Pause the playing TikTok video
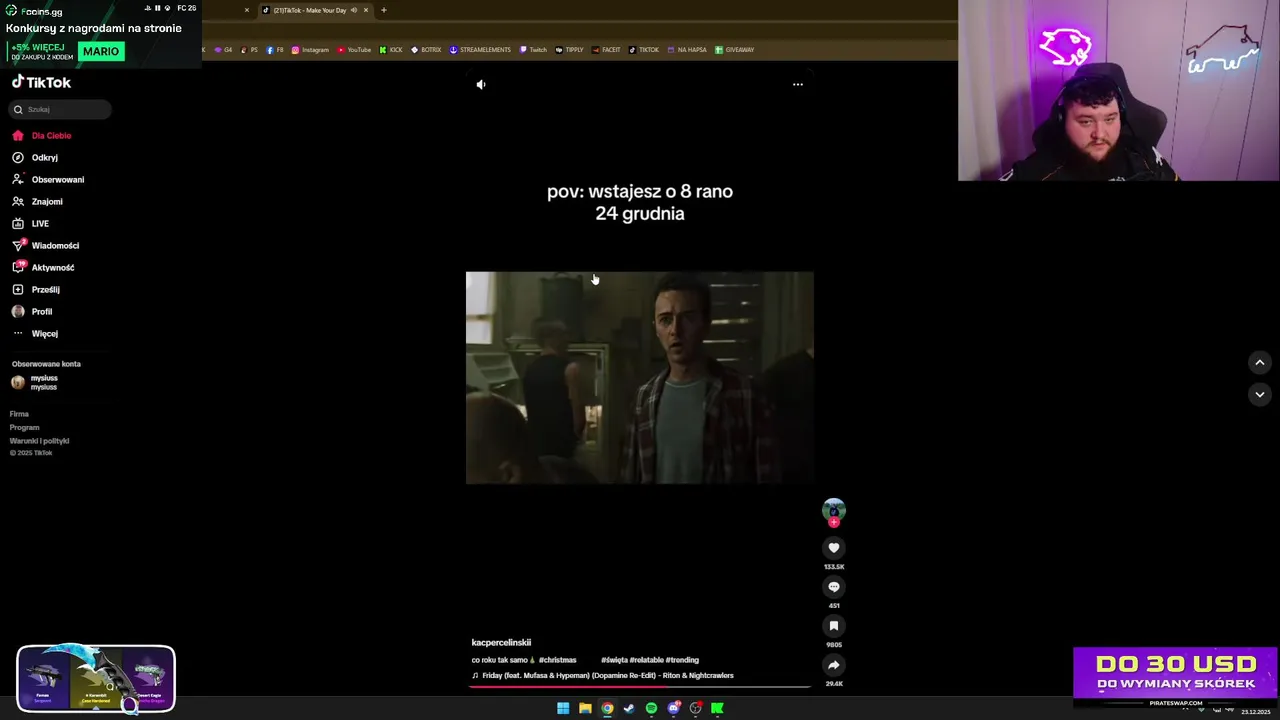This screenshot has height=720, width=1280. coord(640,378)
